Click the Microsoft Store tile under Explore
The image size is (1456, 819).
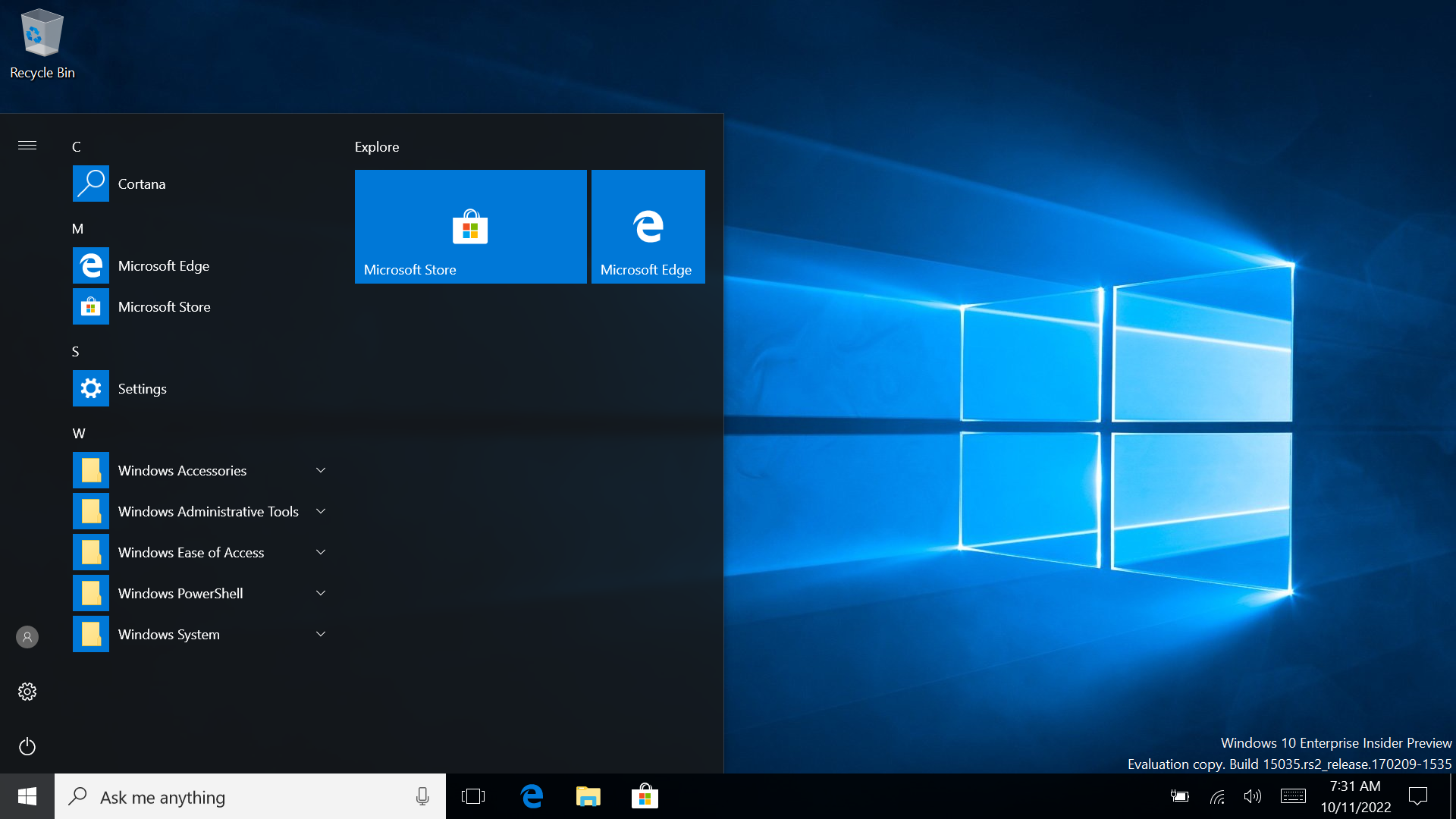click(x=470, y=227)
